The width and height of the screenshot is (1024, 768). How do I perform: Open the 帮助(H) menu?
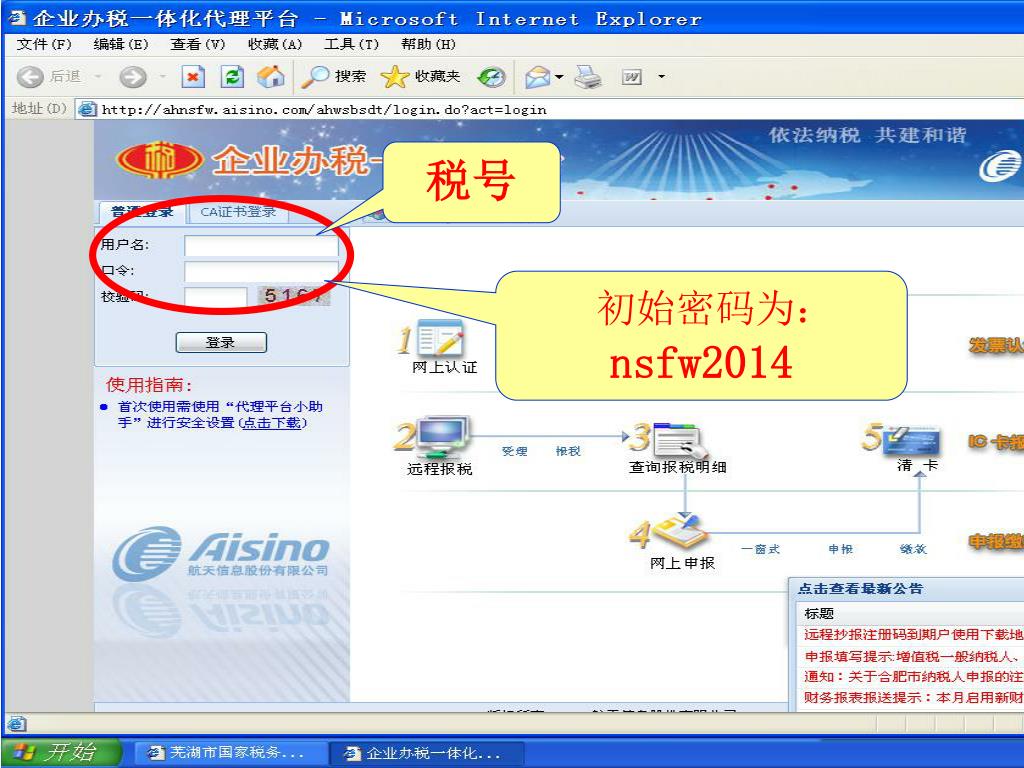coord(428,44)
